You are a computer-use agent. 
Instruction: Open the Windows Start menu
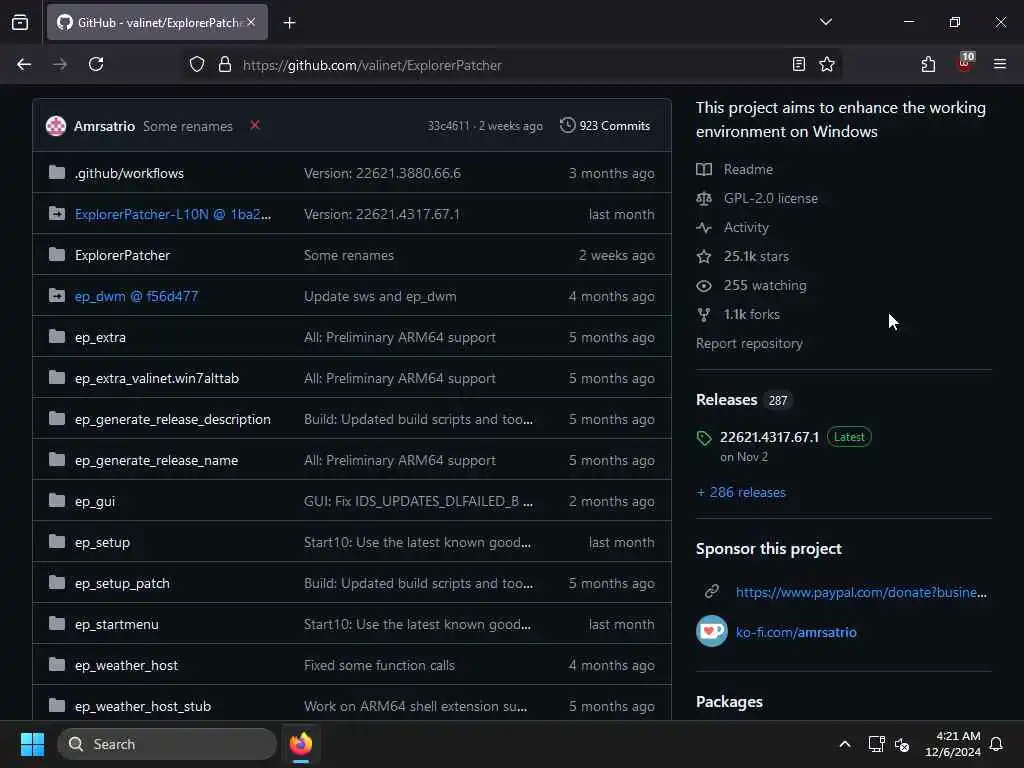pyautogui.click(x=32, y=744)
